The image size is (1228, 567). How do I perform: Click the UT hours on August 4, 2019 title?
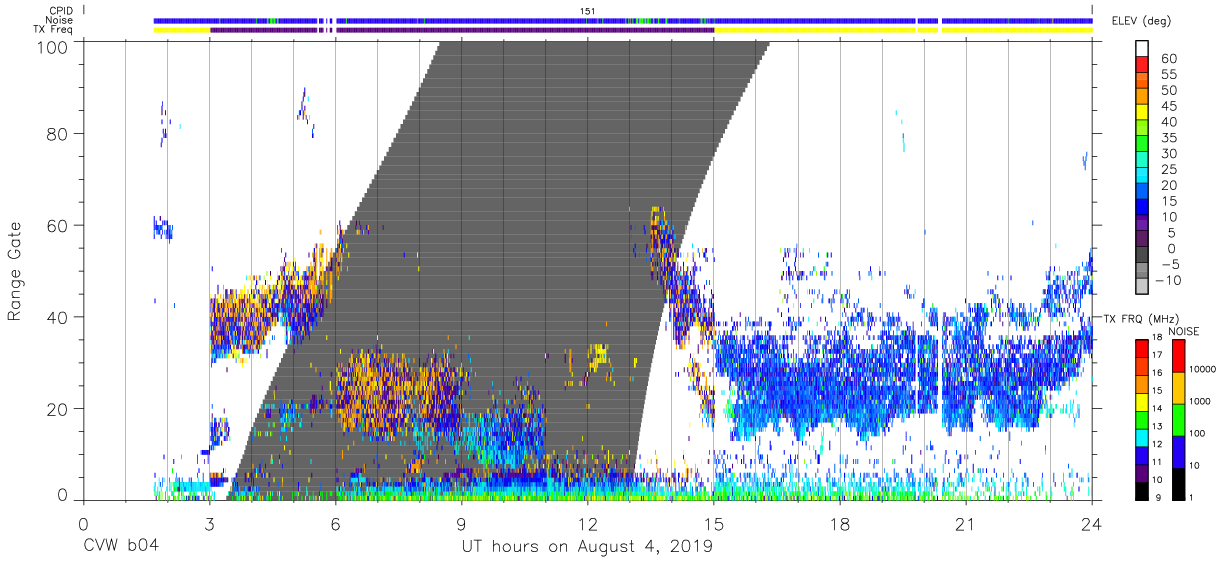coord(587,546)
